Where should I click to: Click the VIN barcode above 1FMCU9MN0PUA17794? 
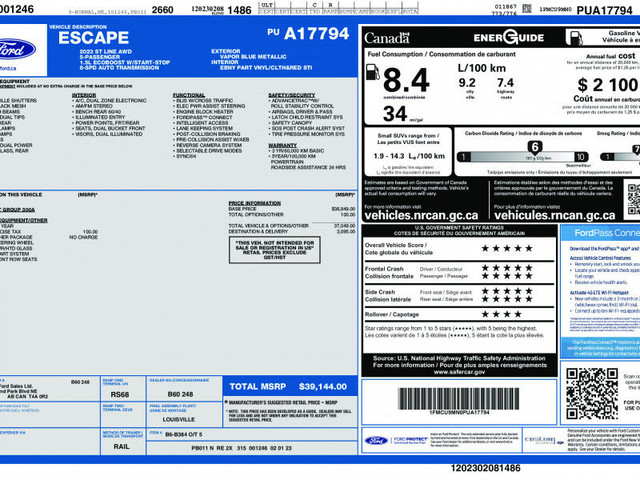[458, 398]
